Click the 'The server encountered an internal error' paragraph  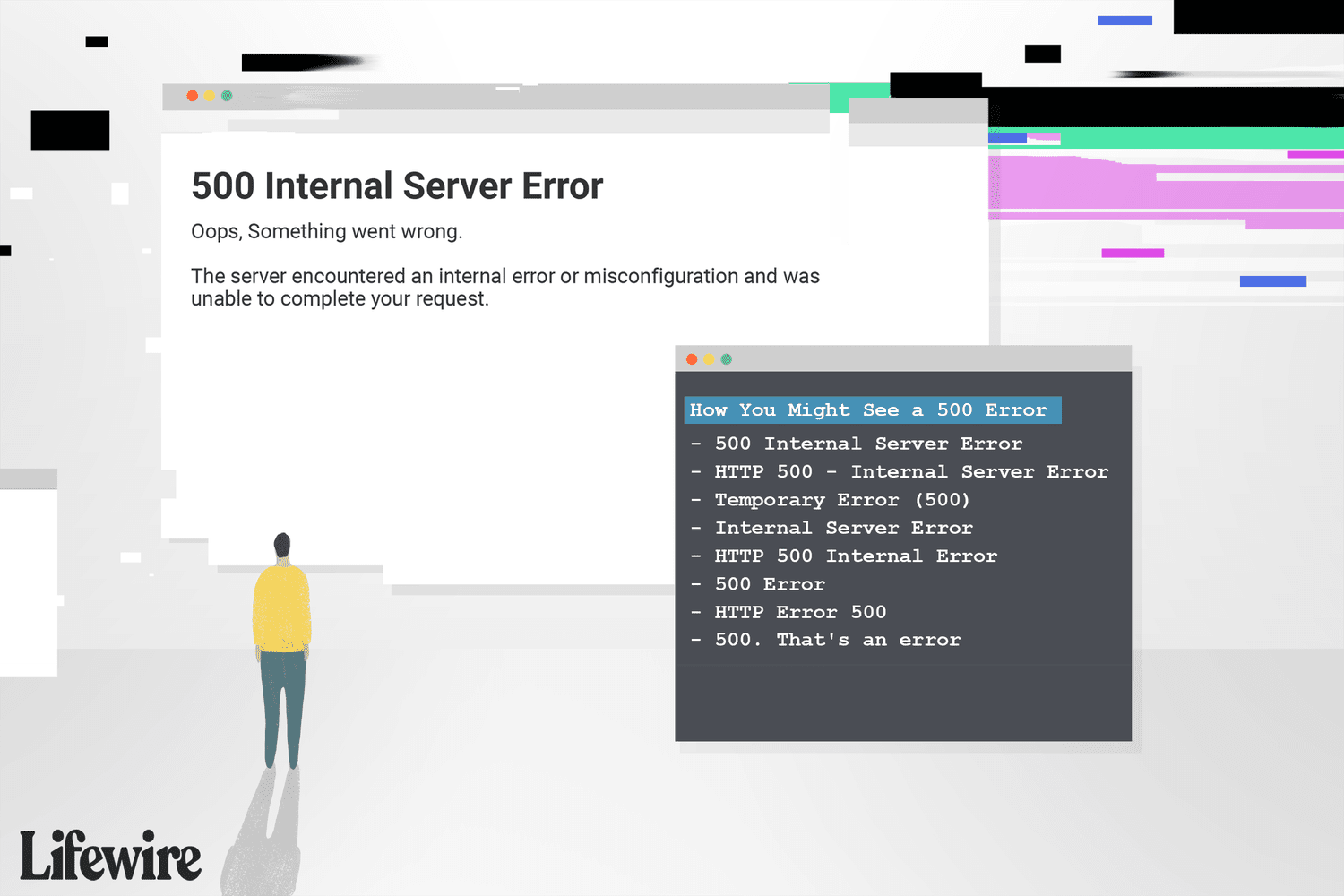click(x=505, y=288)
